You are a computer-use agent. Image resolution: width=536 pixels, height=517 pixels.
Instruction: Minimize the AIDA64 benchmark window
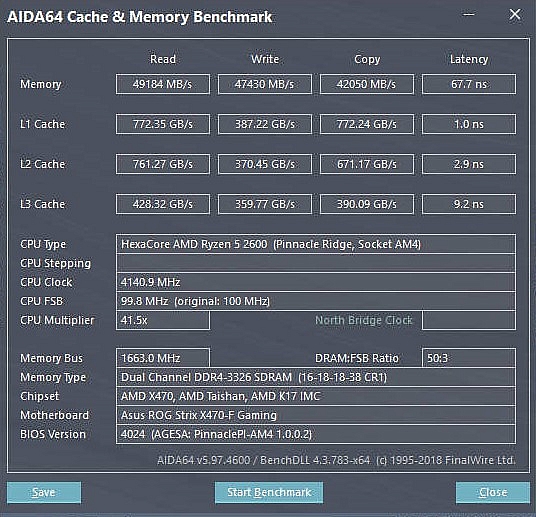click(x=468, y=15)
